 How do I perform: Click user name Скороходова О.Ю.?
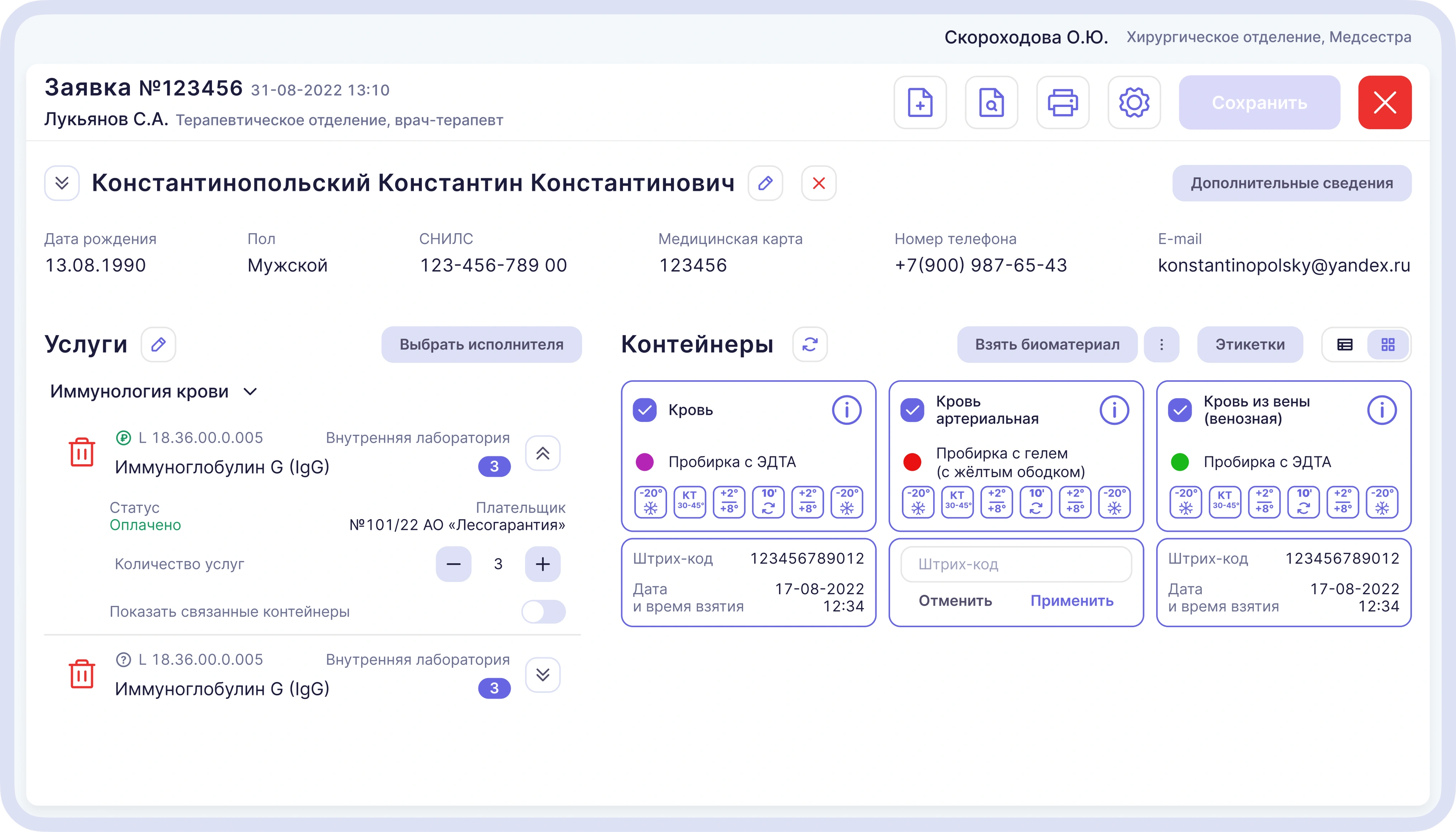(x=1026, y=37)
